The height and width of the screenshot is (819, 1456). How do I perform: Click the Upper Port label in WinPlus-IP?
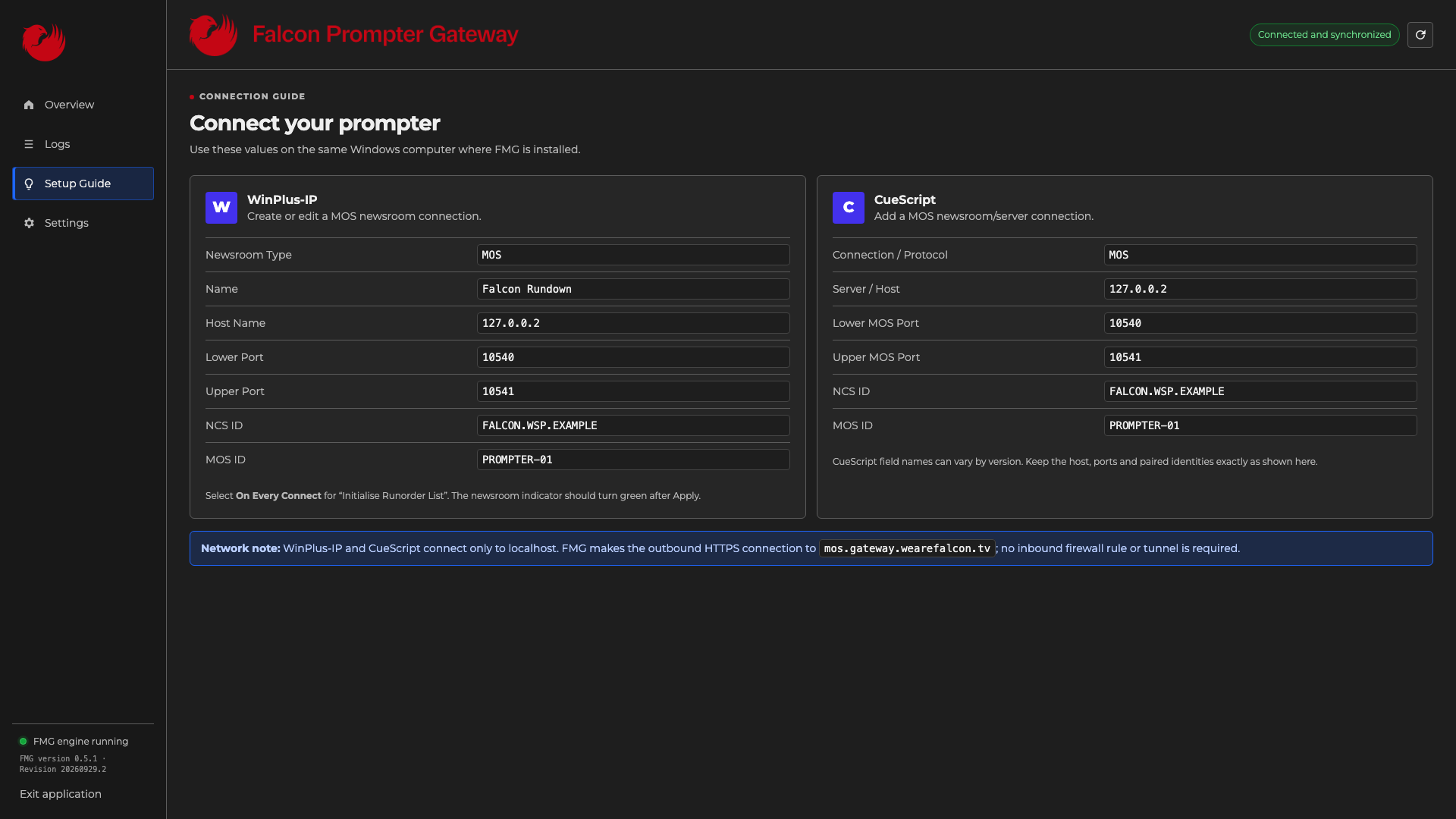pos(235,391)
